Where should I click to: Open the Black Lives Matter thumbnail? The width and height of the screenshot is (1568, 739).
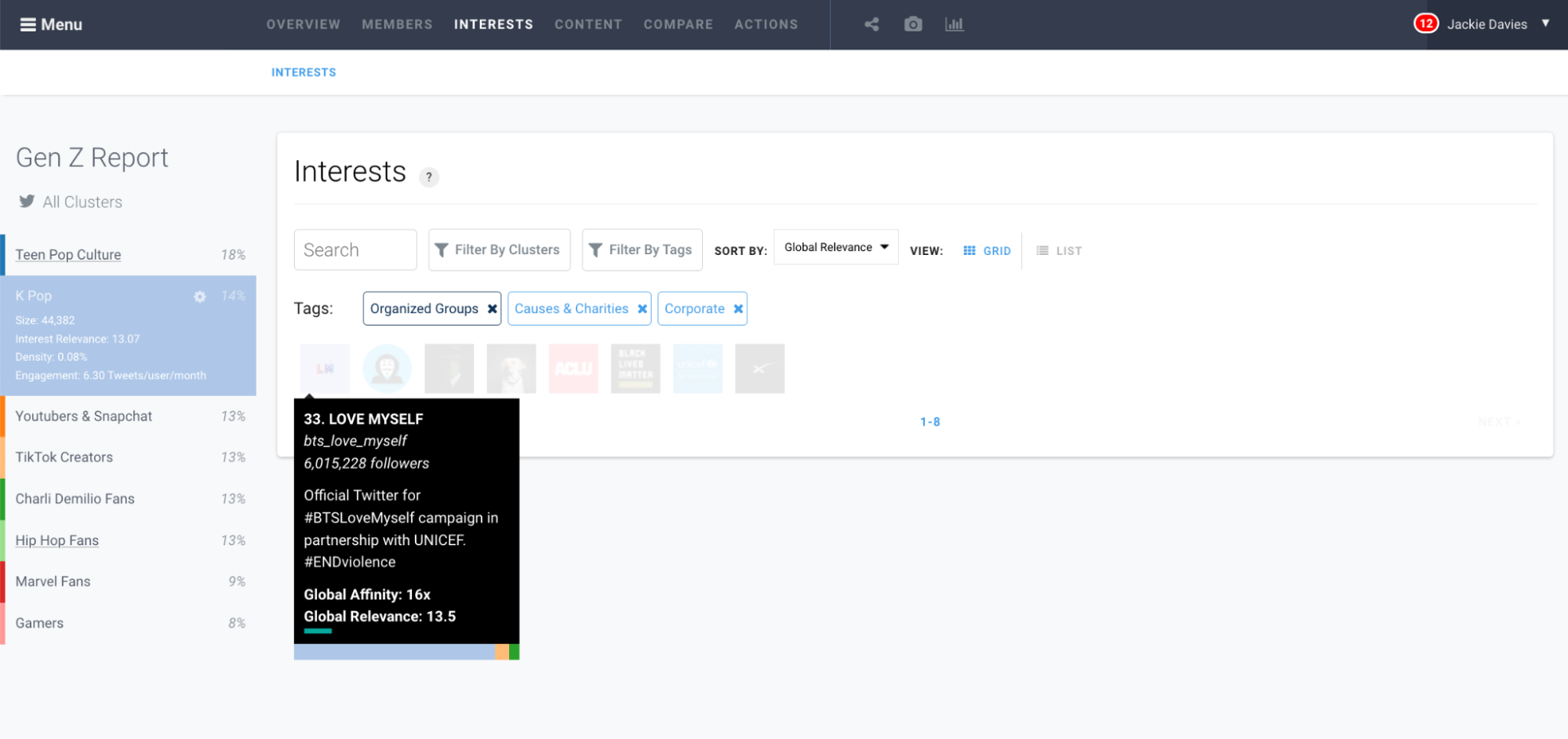[x=635, y=369]
